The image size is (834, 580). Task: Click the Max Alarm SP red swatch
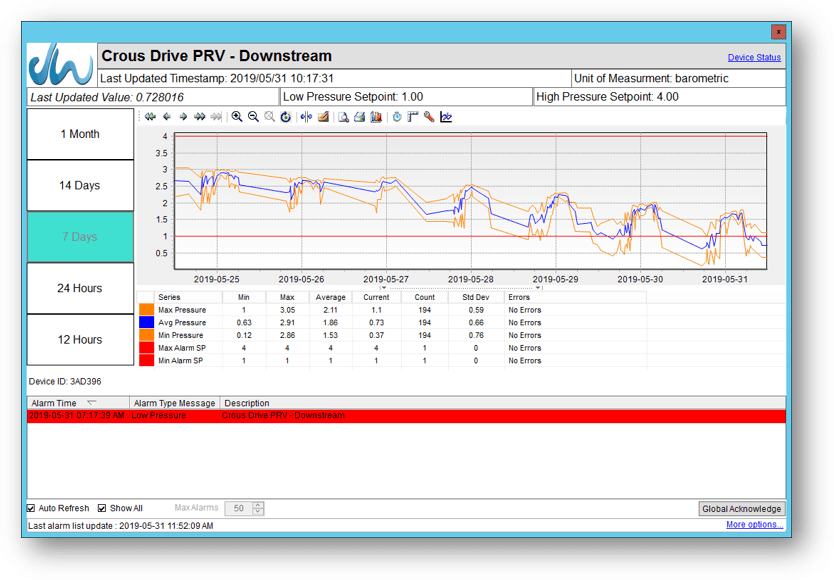pyautogui.click(x=146, y=348)
